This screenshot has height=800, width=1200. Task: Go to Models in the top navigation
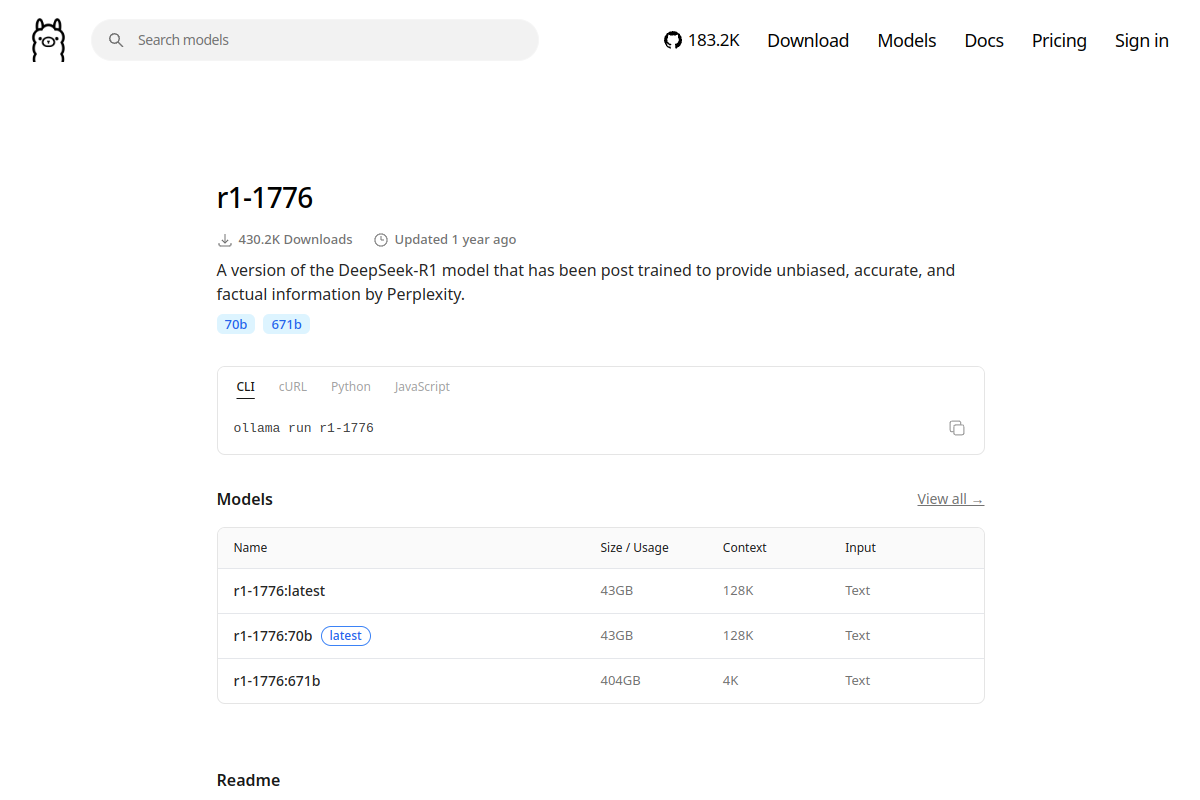[x=907, y=40]
